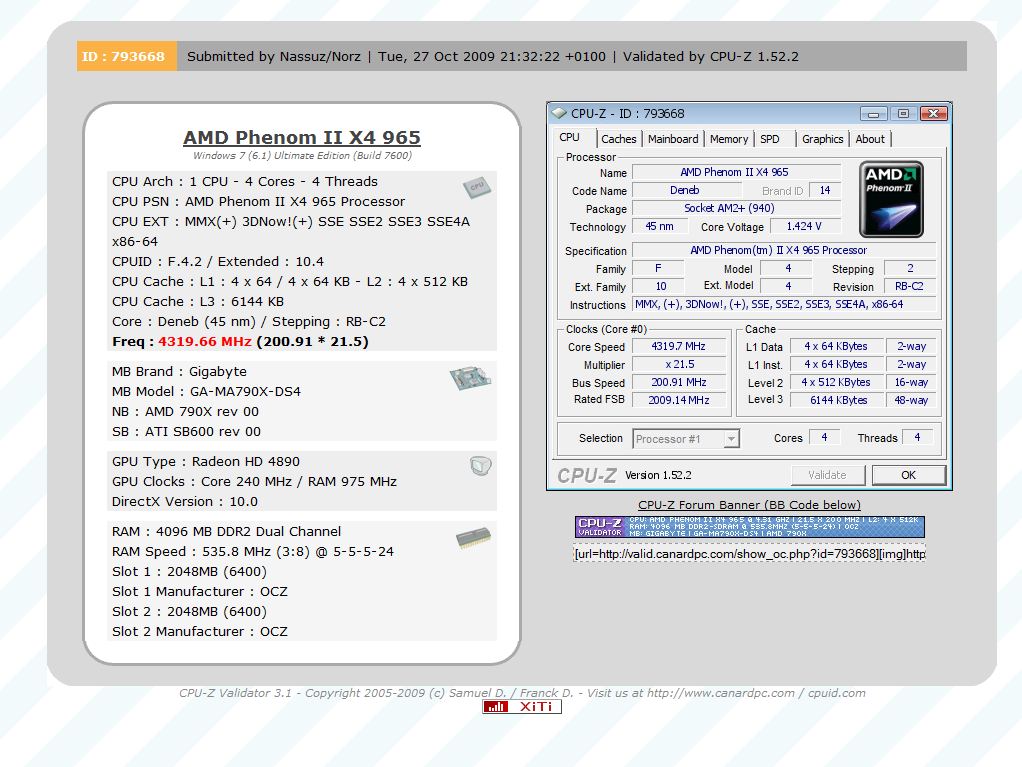Click the DirectX Version 10.0 line

185,502
